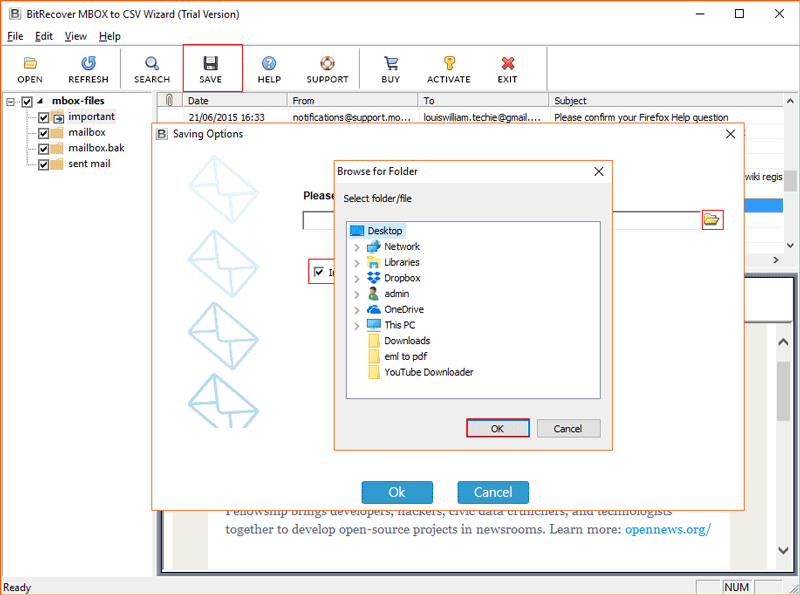Click the preview pane scroll down arrow

pyautogui.click(x=784, y=550)
